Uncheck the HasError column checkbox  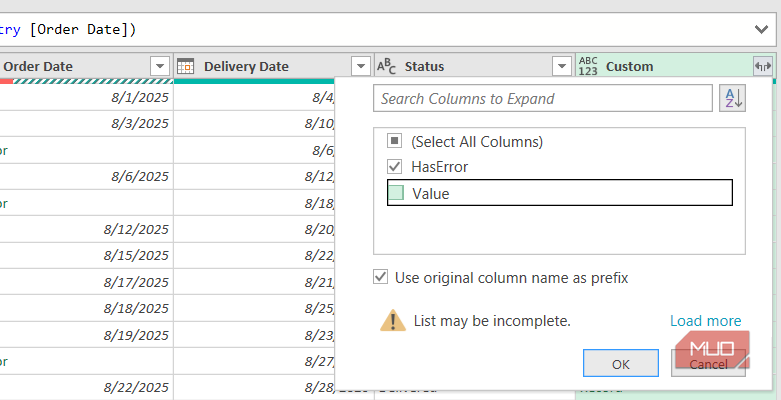(x=394, y=166)
